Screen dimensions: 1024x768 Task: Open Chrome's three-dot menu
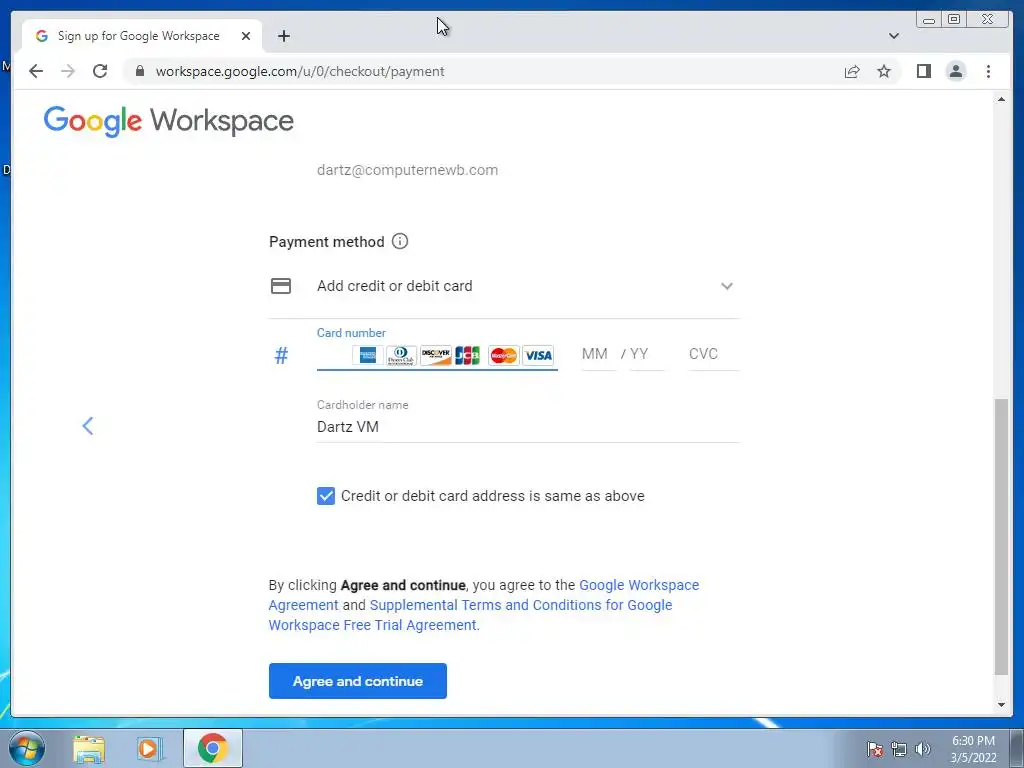pos(988,71)
